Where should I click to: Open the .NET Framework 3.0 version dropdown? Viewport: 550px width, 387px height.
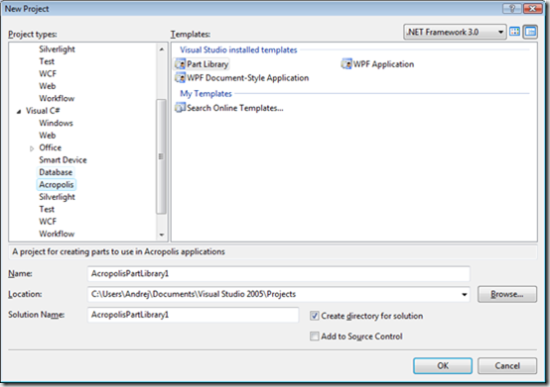(455, 32)
